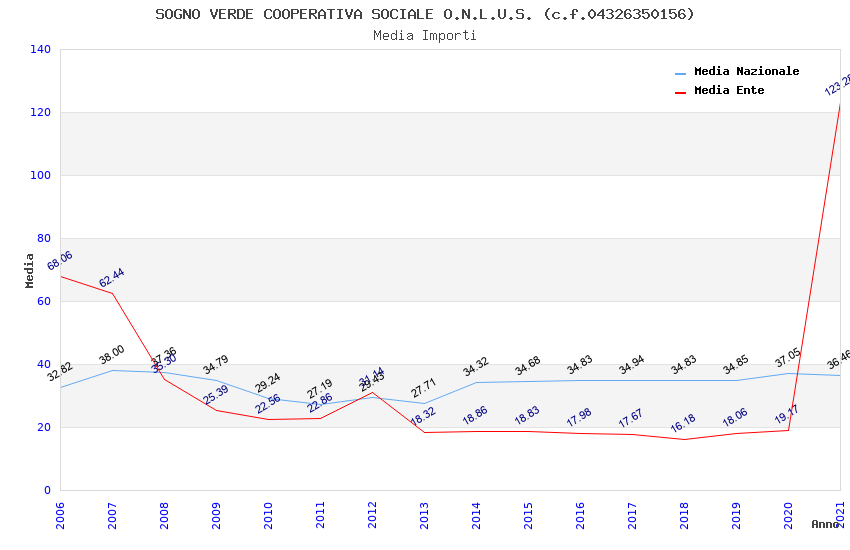
Task: Click the 2015 x-axis year label
Action: (x=528, y=515)
